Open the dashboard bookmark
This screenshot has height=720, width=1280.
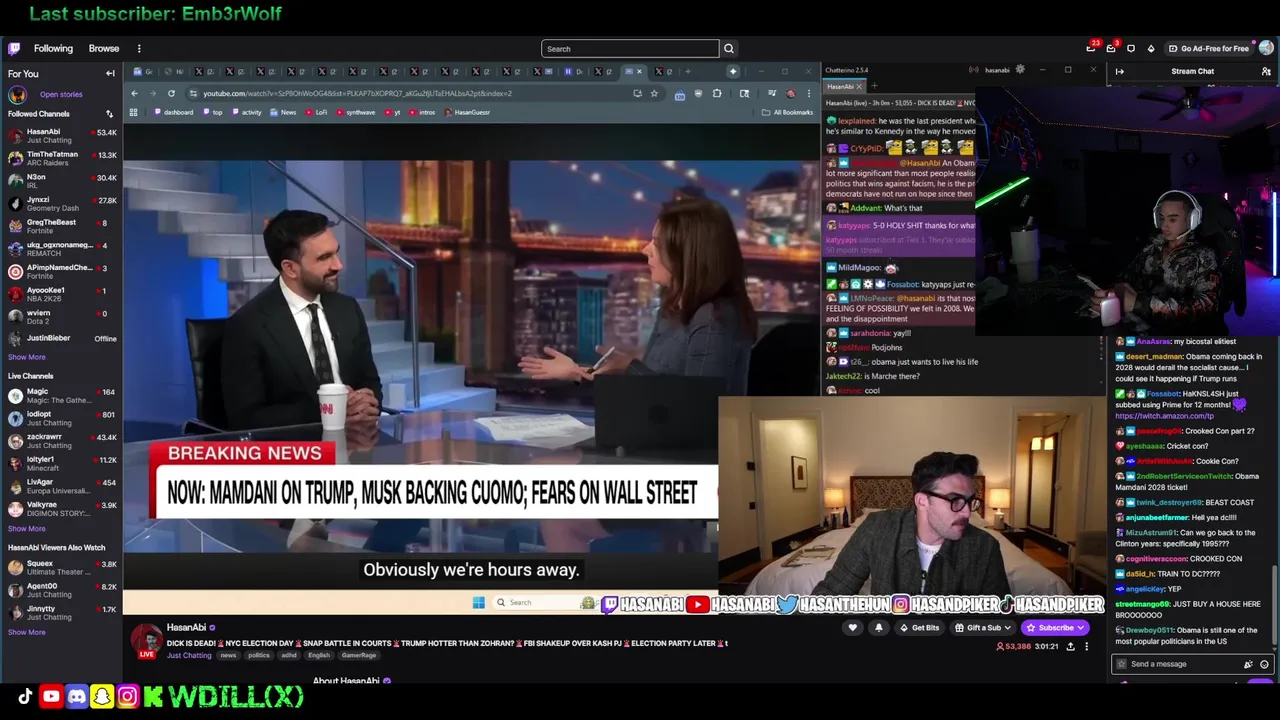pyautogui.click(x=174, y=112)
